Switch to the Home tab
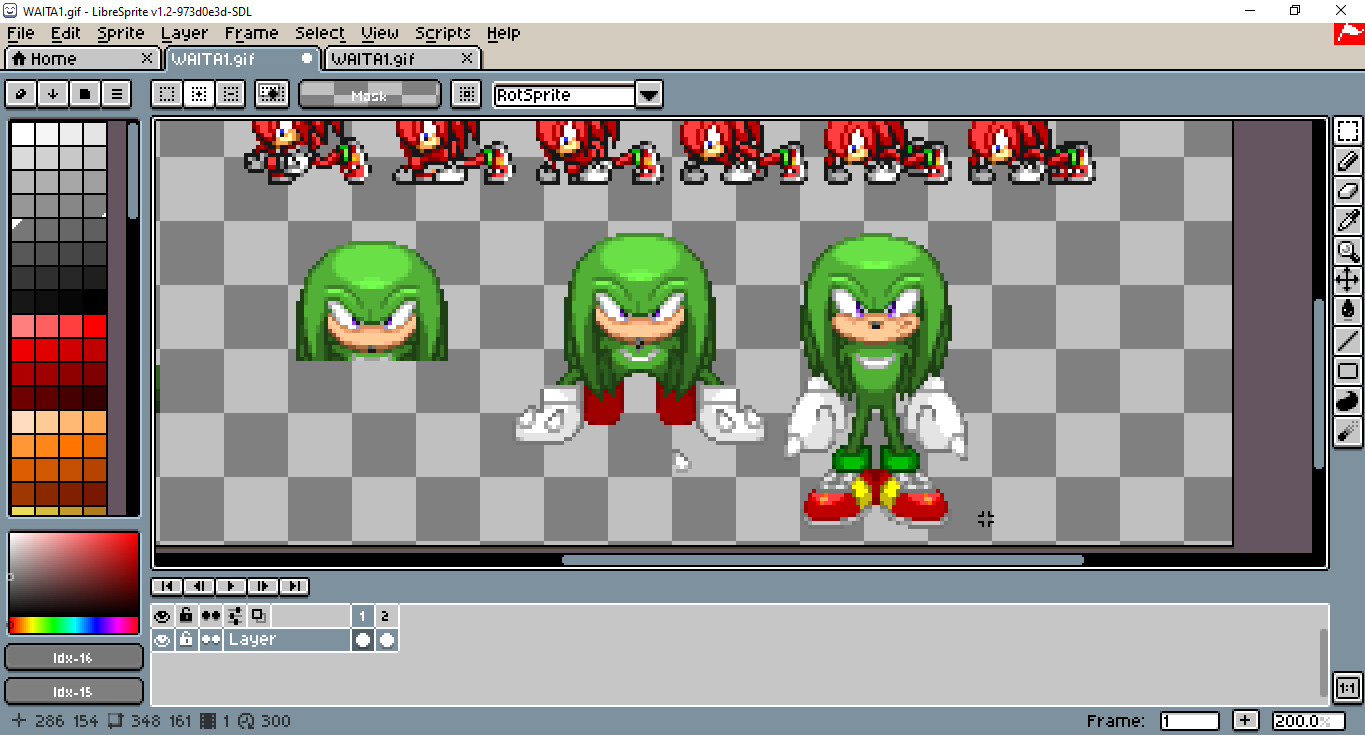 tap(83, 59)
